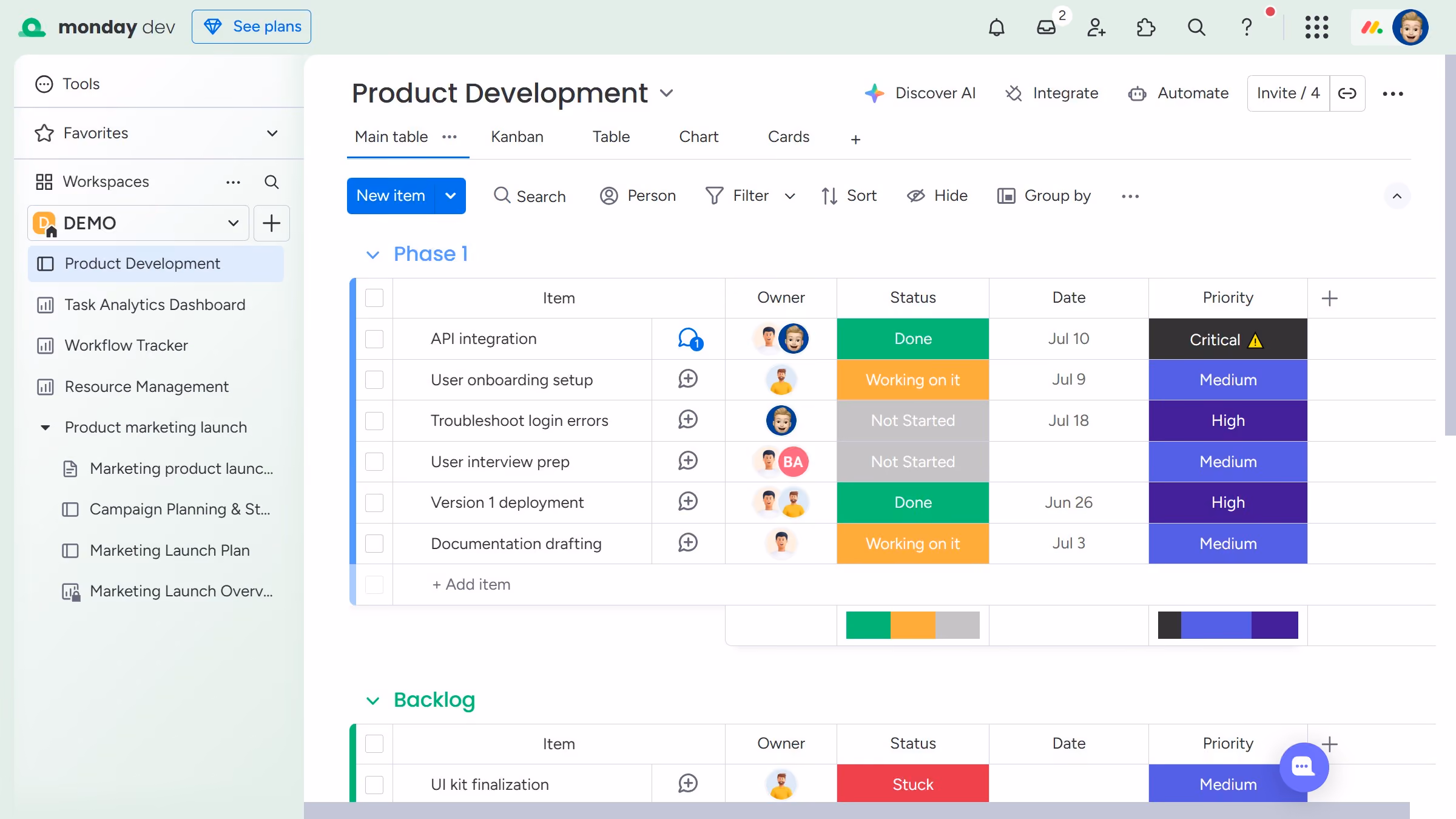1456x819 pixels.
Task: Switch to the Chart view
Action: (x=698, y=137)
